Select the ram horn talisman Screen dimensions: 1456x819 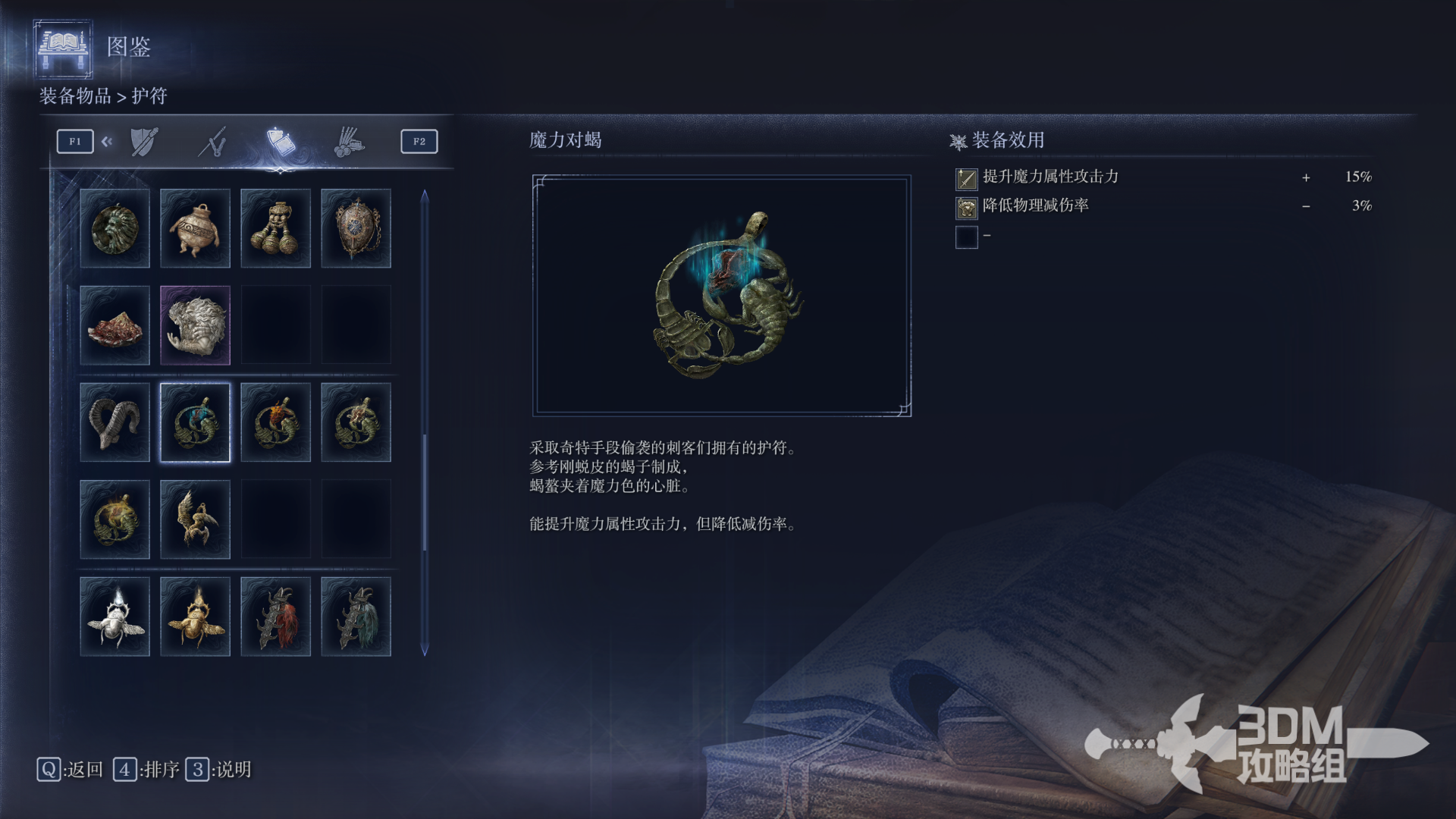tap(115, 422)
